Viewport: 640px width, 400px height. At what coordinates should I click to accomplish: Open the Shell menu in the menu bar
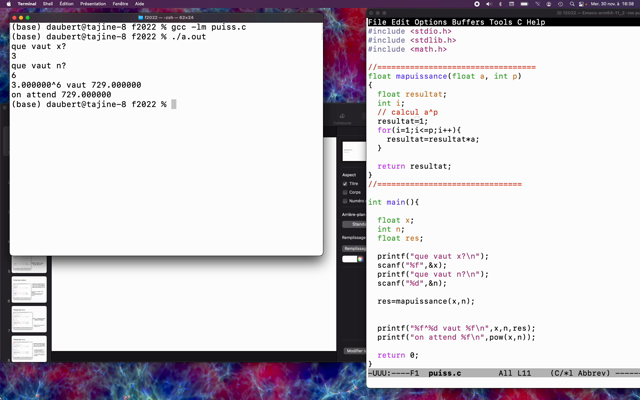click(x=47, y=3)
